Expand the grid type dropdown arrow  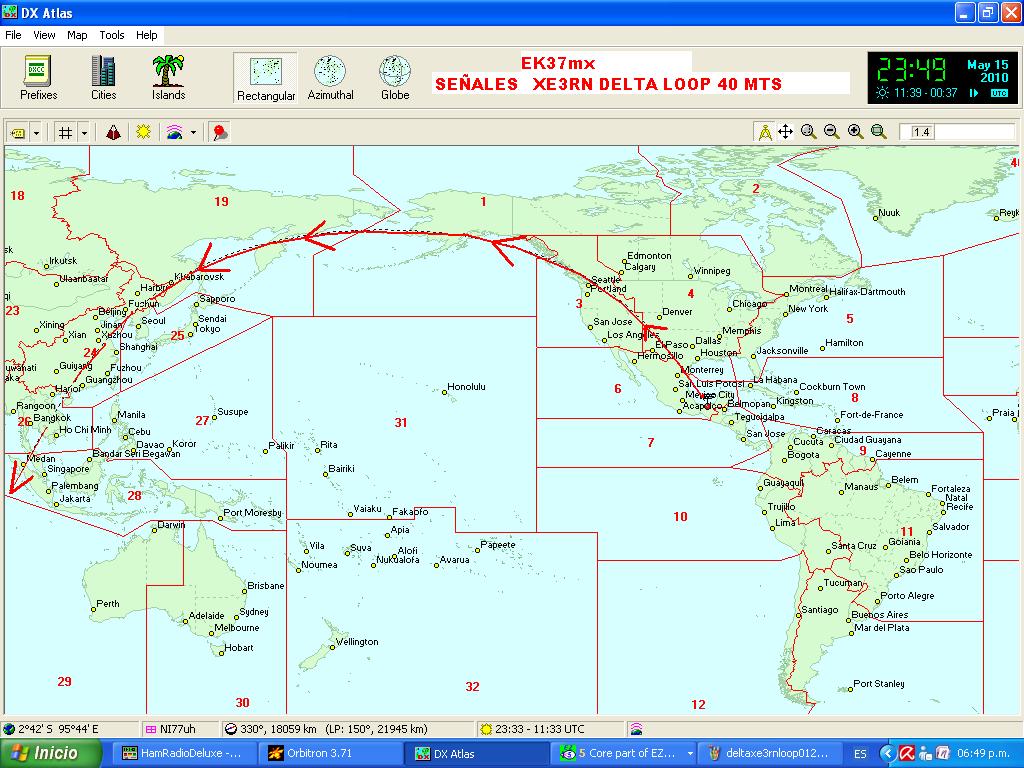(x=84, y=133)
